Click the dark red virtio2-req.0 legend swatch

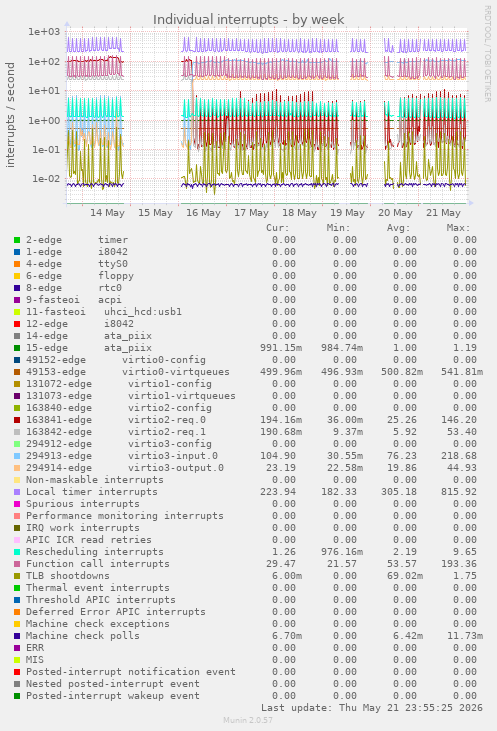click(17, 420)
